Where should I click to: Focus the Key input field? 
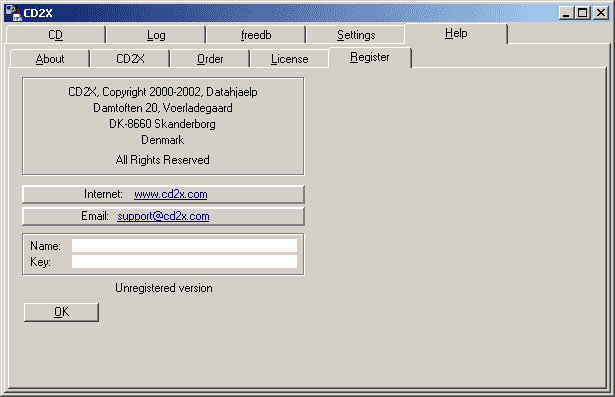[184, 262]
